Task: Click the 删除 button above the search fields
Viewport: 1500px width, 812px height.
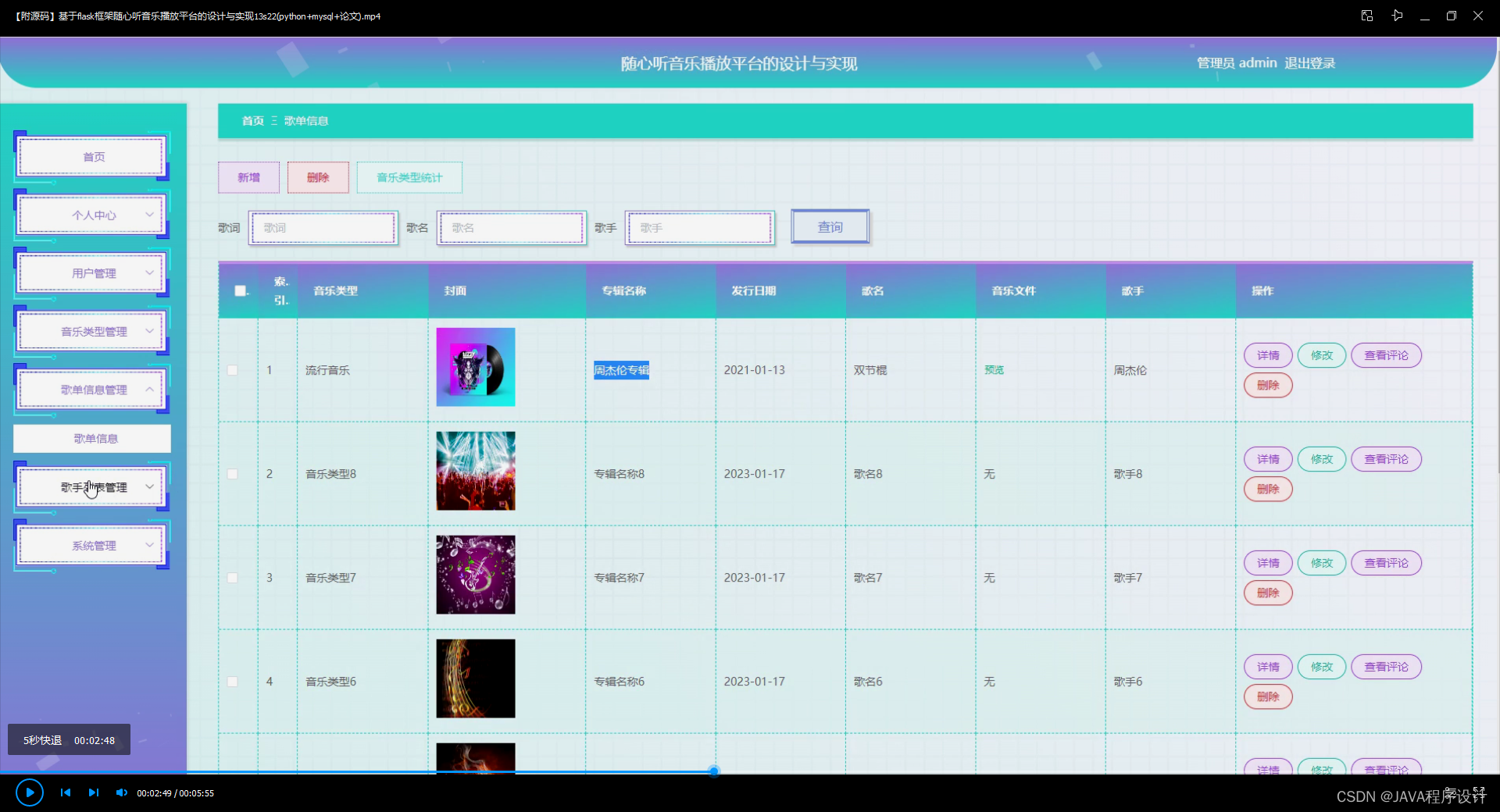Action: pyautogui.click(x=318, y=177)
